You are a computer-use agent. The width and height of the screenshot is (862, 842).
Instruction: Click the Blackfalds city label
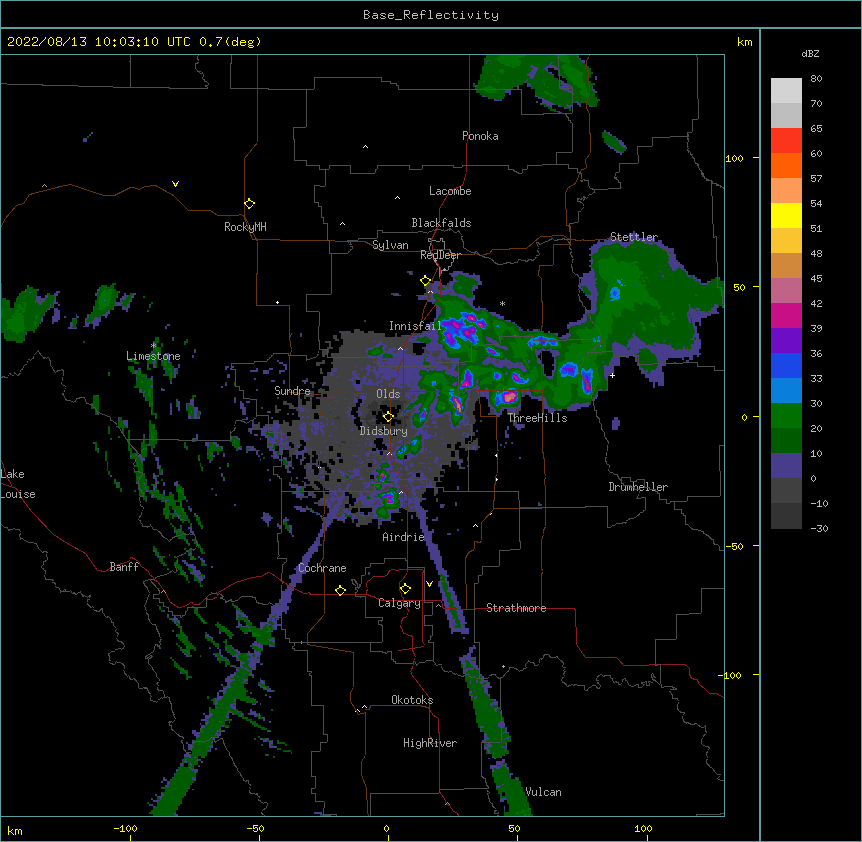(441, 223)
